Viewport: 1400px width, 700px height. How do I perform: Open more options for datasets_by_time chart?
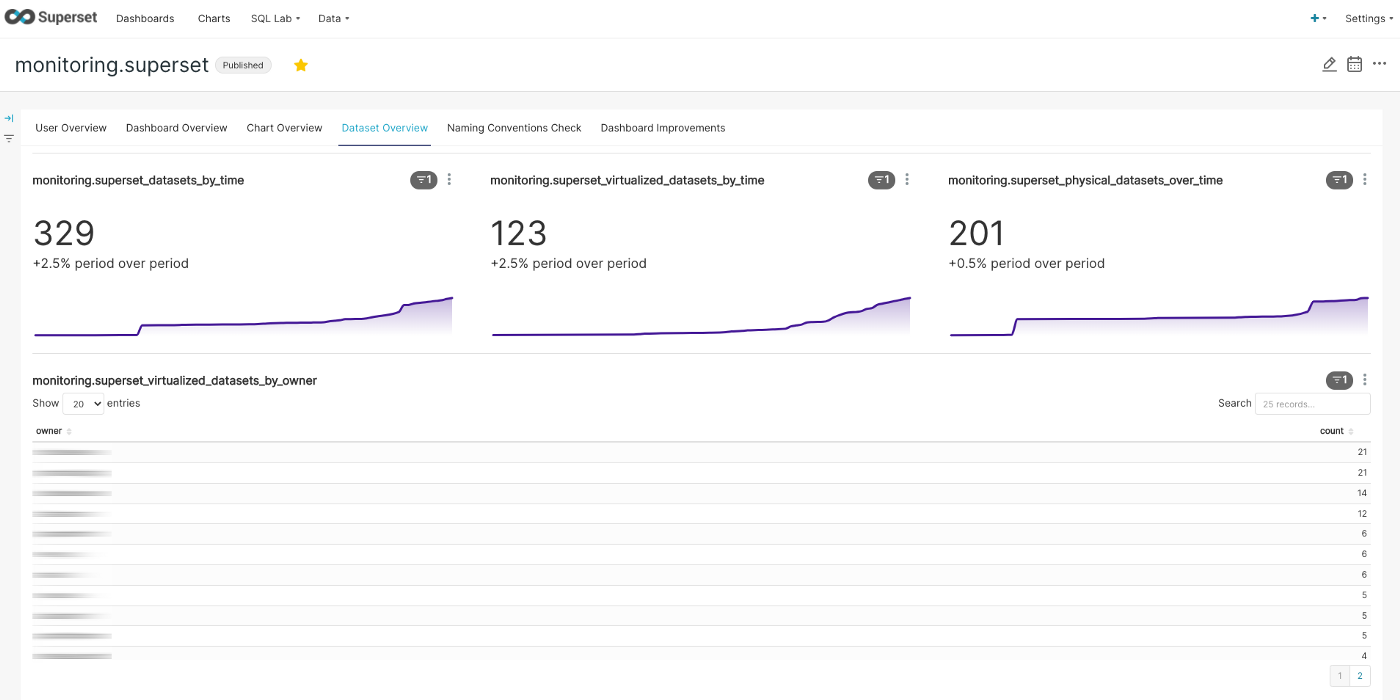coord(449,180)
